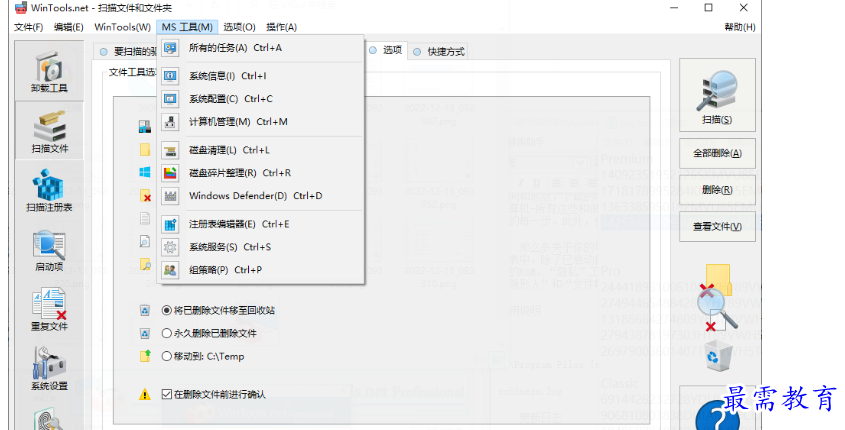The width and height of the screenshot is (845, 430).
Task: Open the 操作(A) menu
Action: (x=281, y=27)
